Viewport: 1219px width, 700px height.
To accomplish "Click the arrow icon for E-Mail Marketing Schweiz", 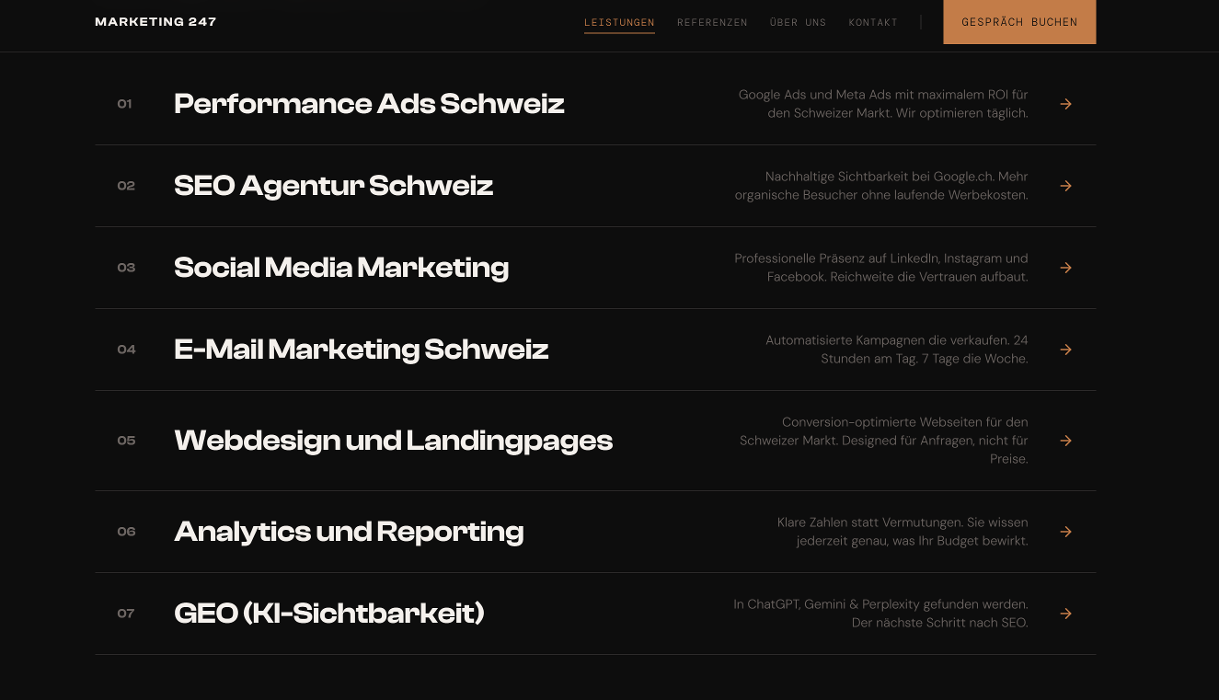I will tap(1065, 350).
